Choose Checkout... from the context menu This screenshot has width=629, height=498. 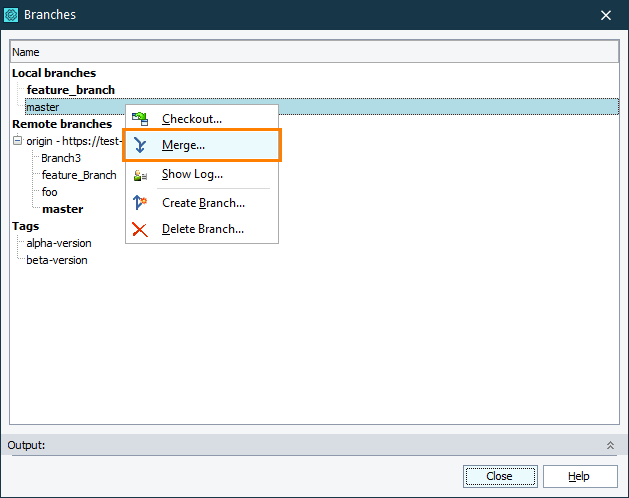(x=192, y=119)
